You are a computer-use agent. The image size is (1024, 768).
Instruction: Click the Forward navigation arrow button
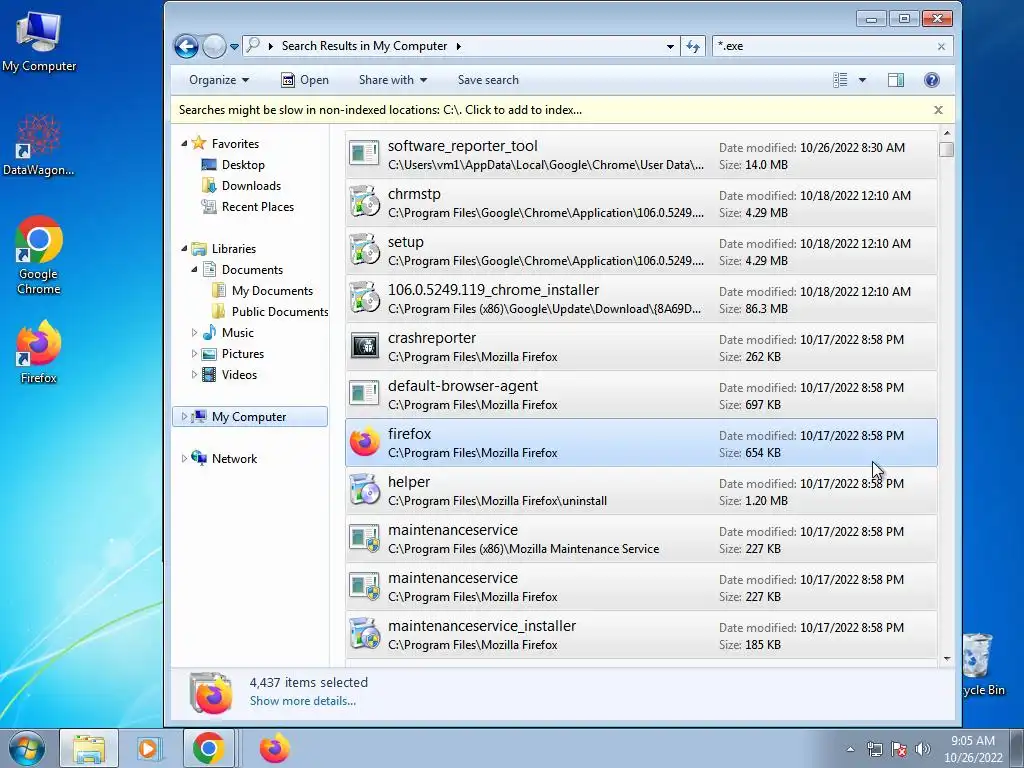point(214,46)
